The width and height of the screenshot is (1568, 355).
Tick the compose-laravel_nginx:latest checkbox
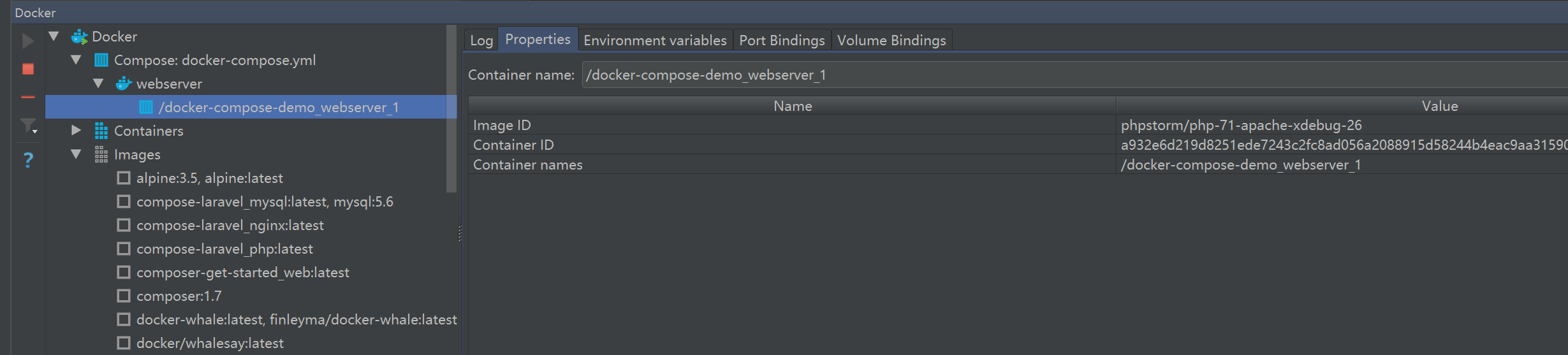(x=124, y=225)
